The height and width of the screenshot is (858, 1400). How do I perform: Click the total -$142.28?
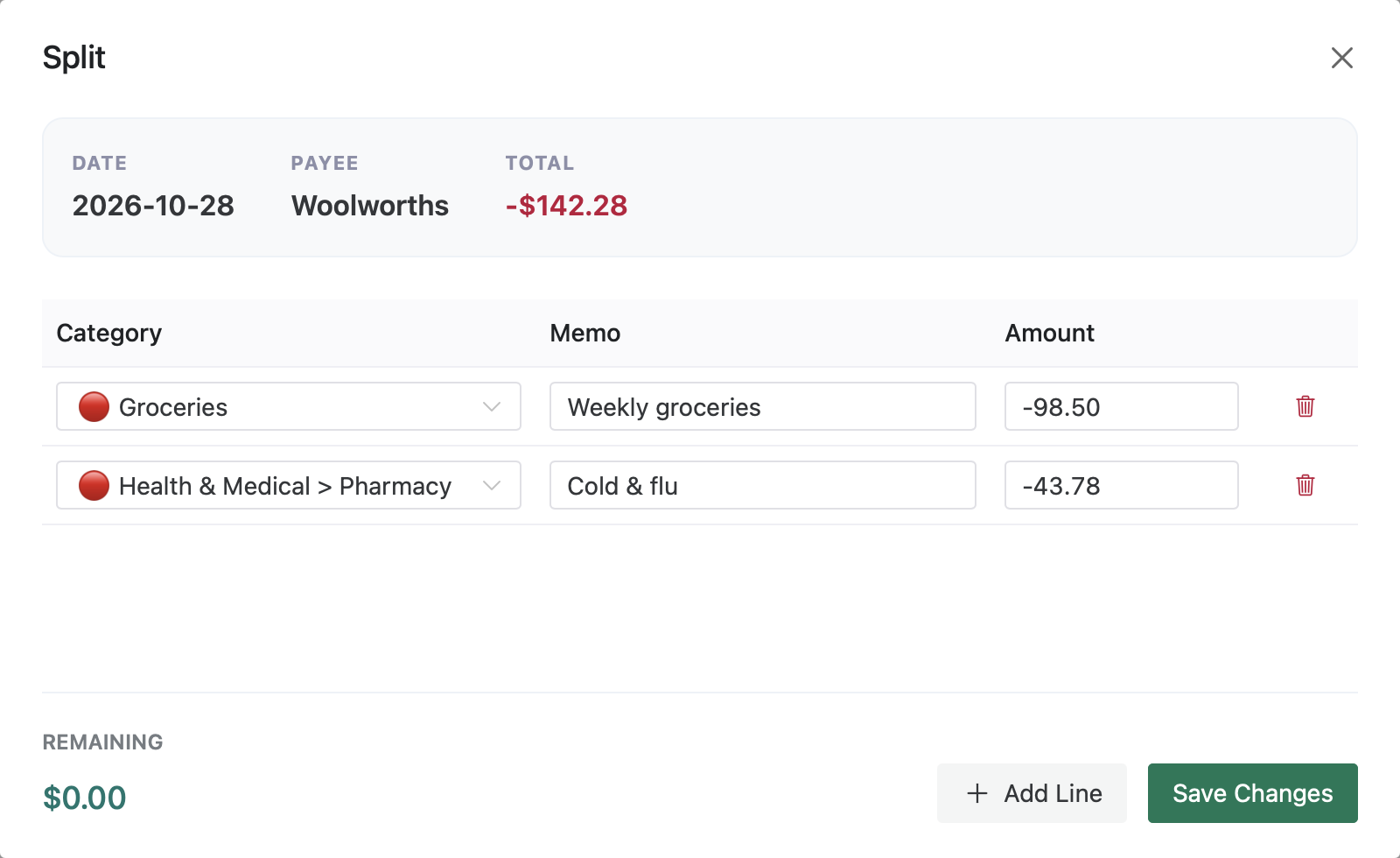tap(566, 206)
